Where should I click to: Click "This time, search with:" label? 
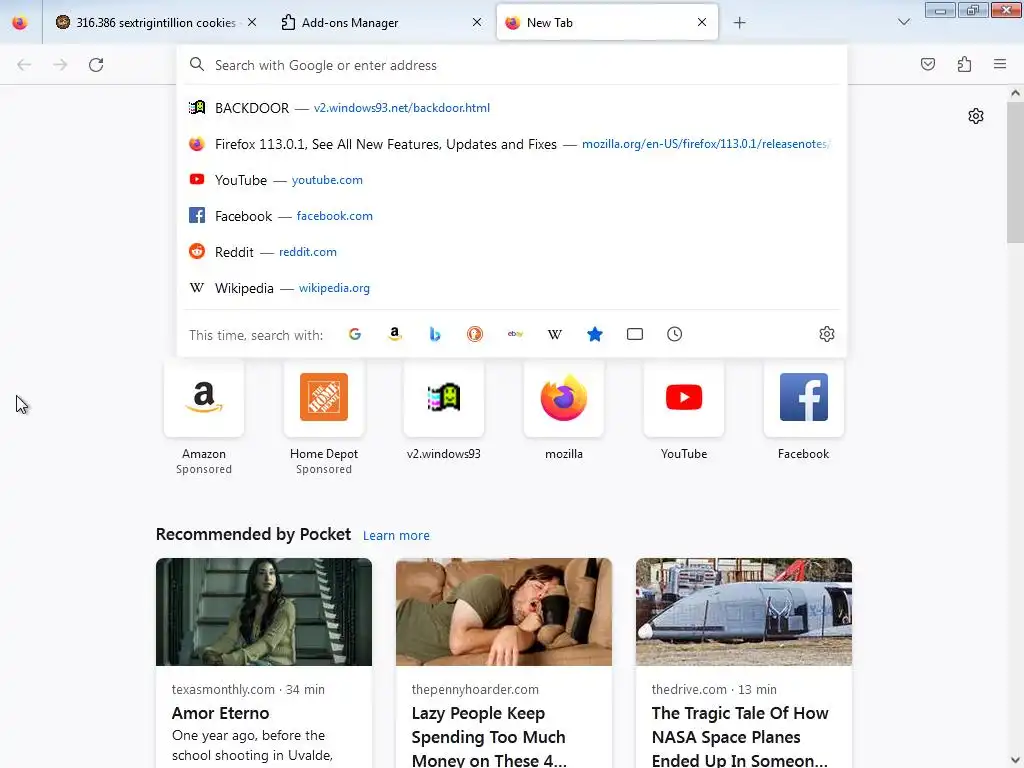(x=256, y=335)
